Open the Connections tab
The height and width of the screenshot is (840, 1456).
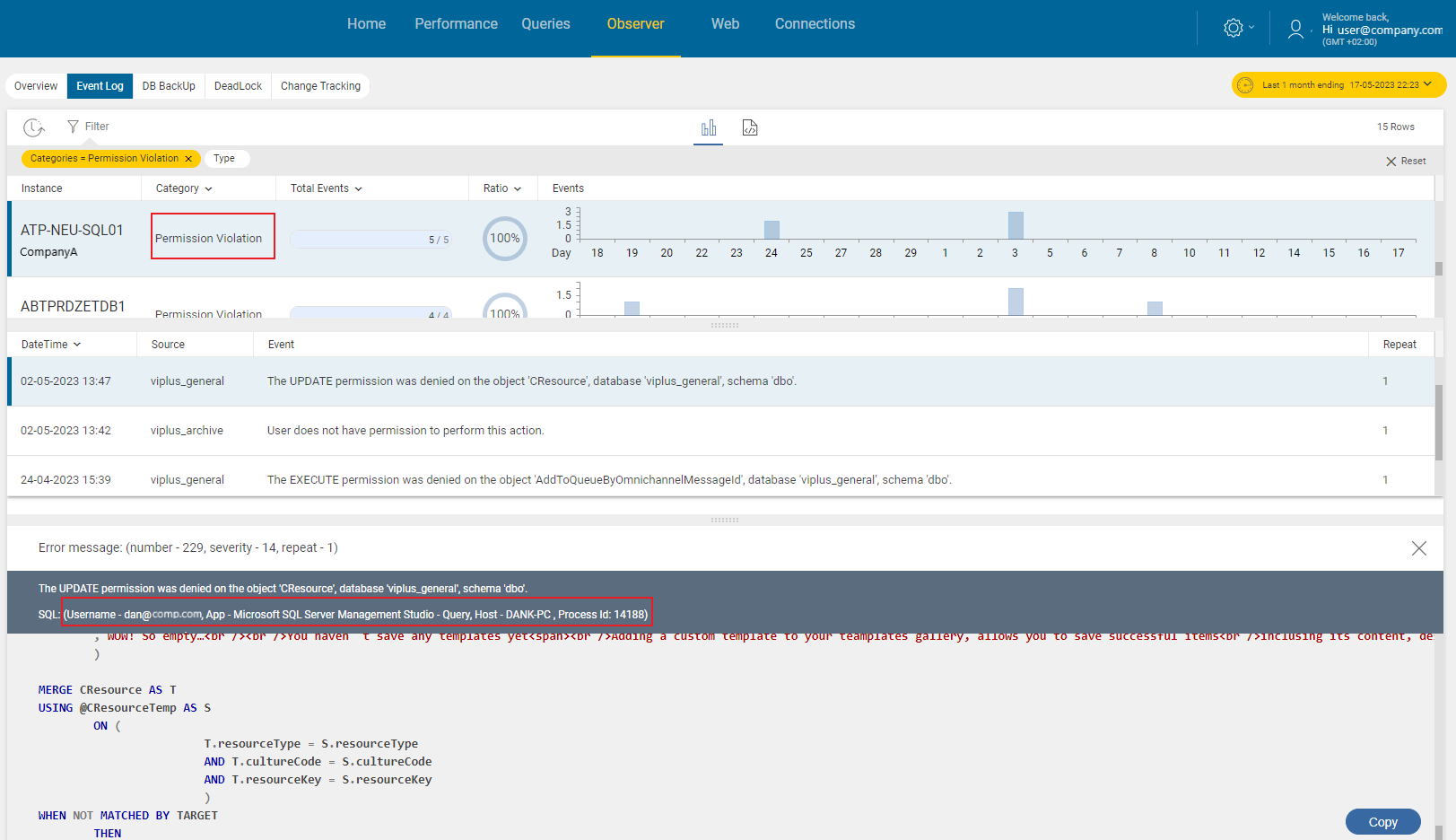[x=815, y=24]
